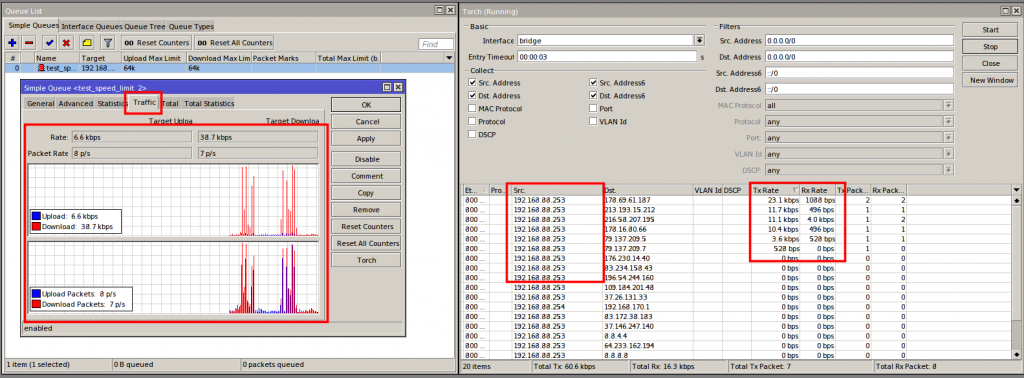Add a new simple queue with plus icon
This screenshot has width=1024, height=378.
pos(12,42)
